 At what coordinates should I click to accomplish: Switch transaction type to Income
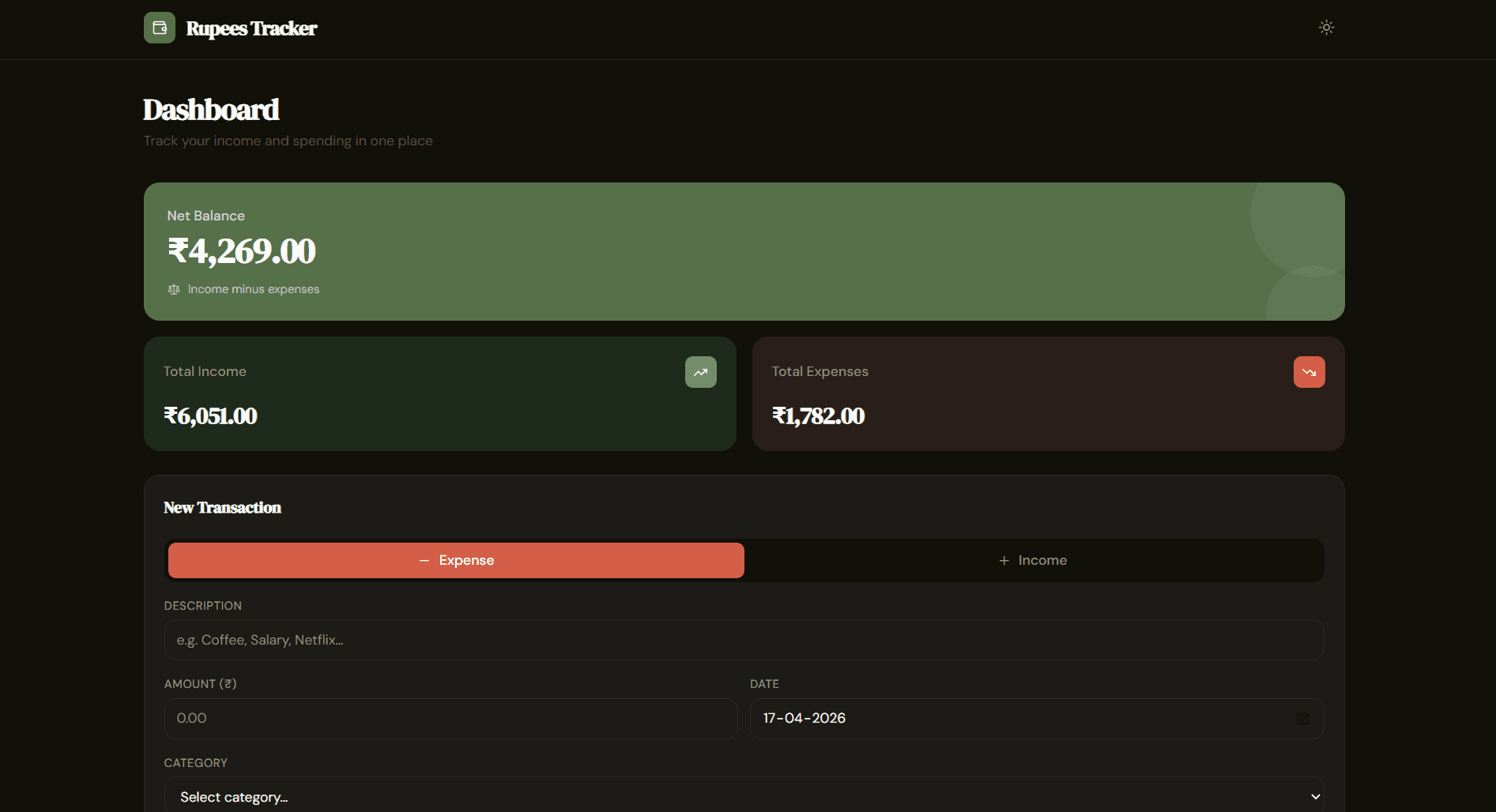(1033, 560)
